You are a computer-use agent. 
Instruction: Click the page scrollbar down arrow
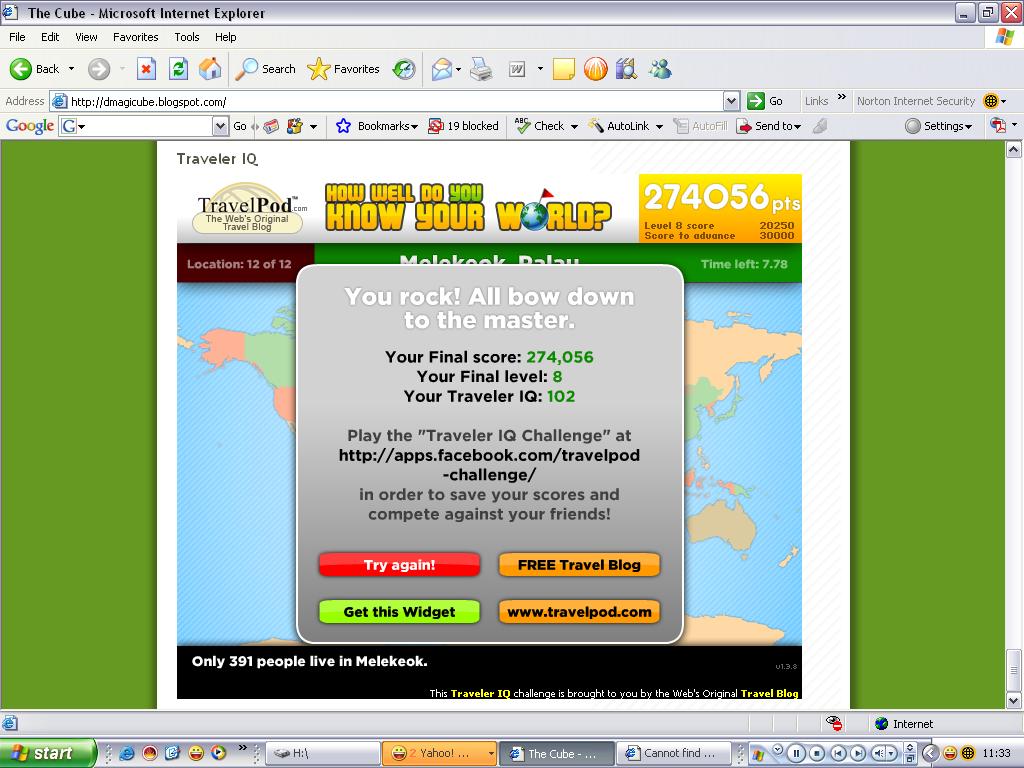coord(1013,701)
